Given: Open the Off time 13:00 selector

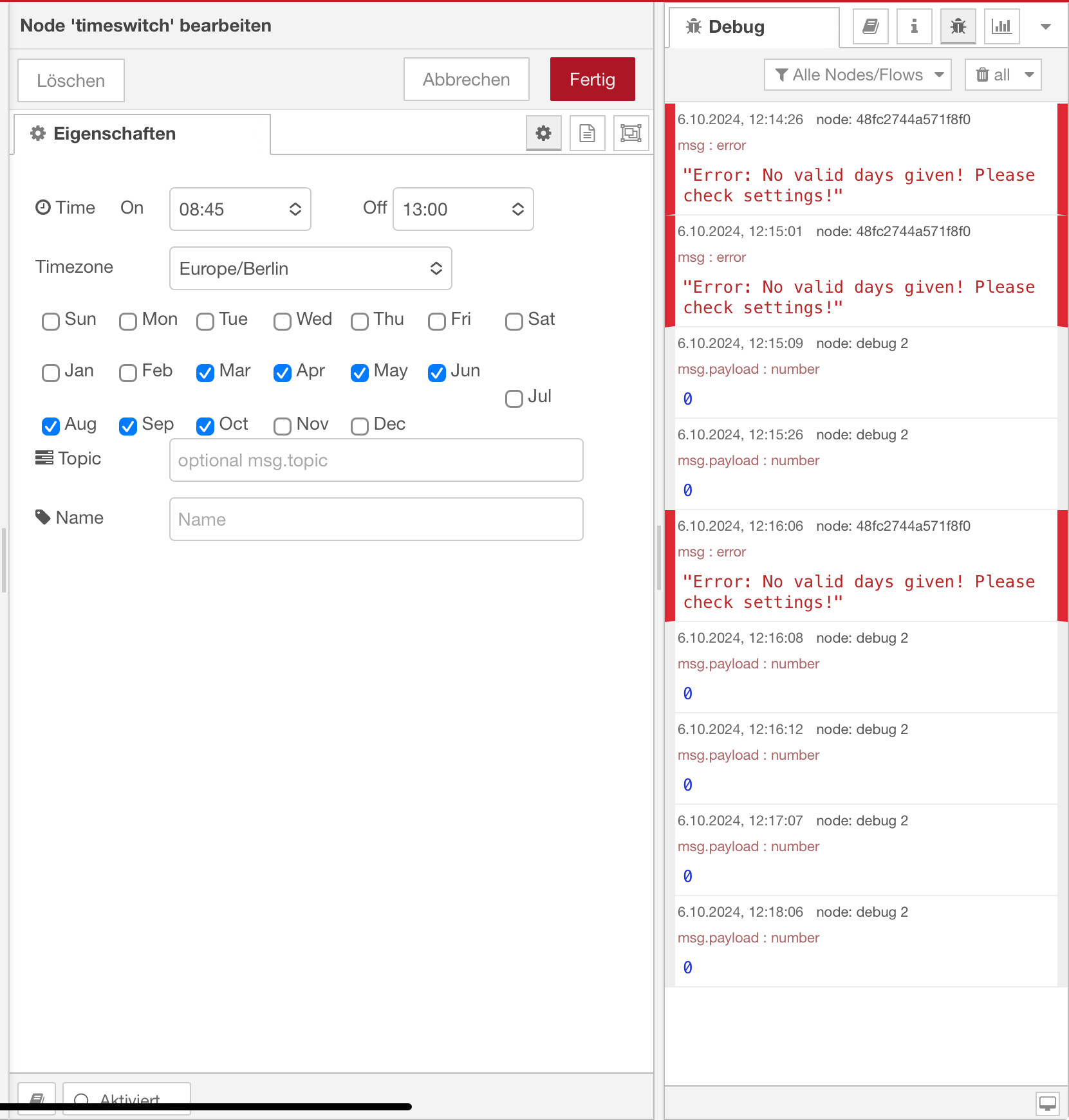Looking at the screenshot, I should (x=463, y=209).
